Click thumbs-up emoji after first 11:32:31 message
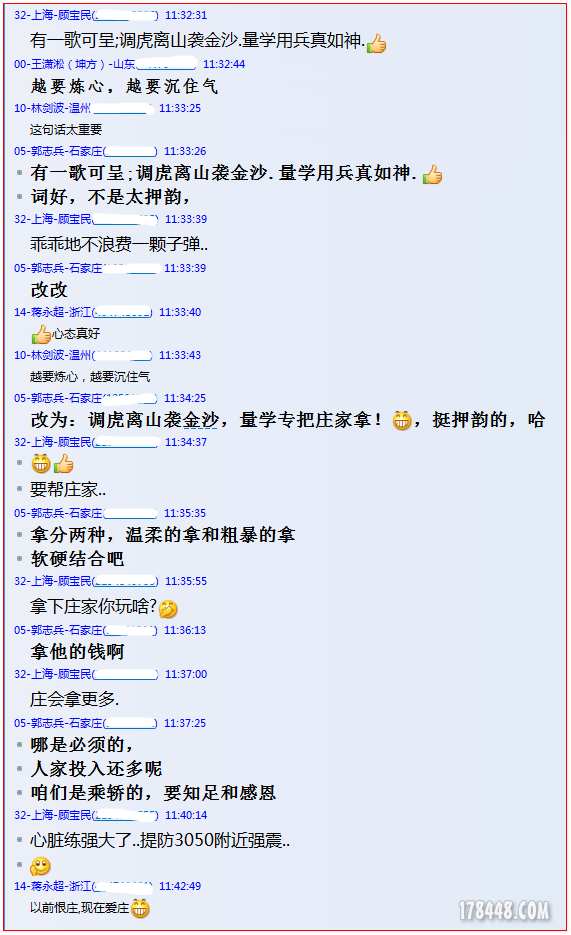 click(377, 44)
